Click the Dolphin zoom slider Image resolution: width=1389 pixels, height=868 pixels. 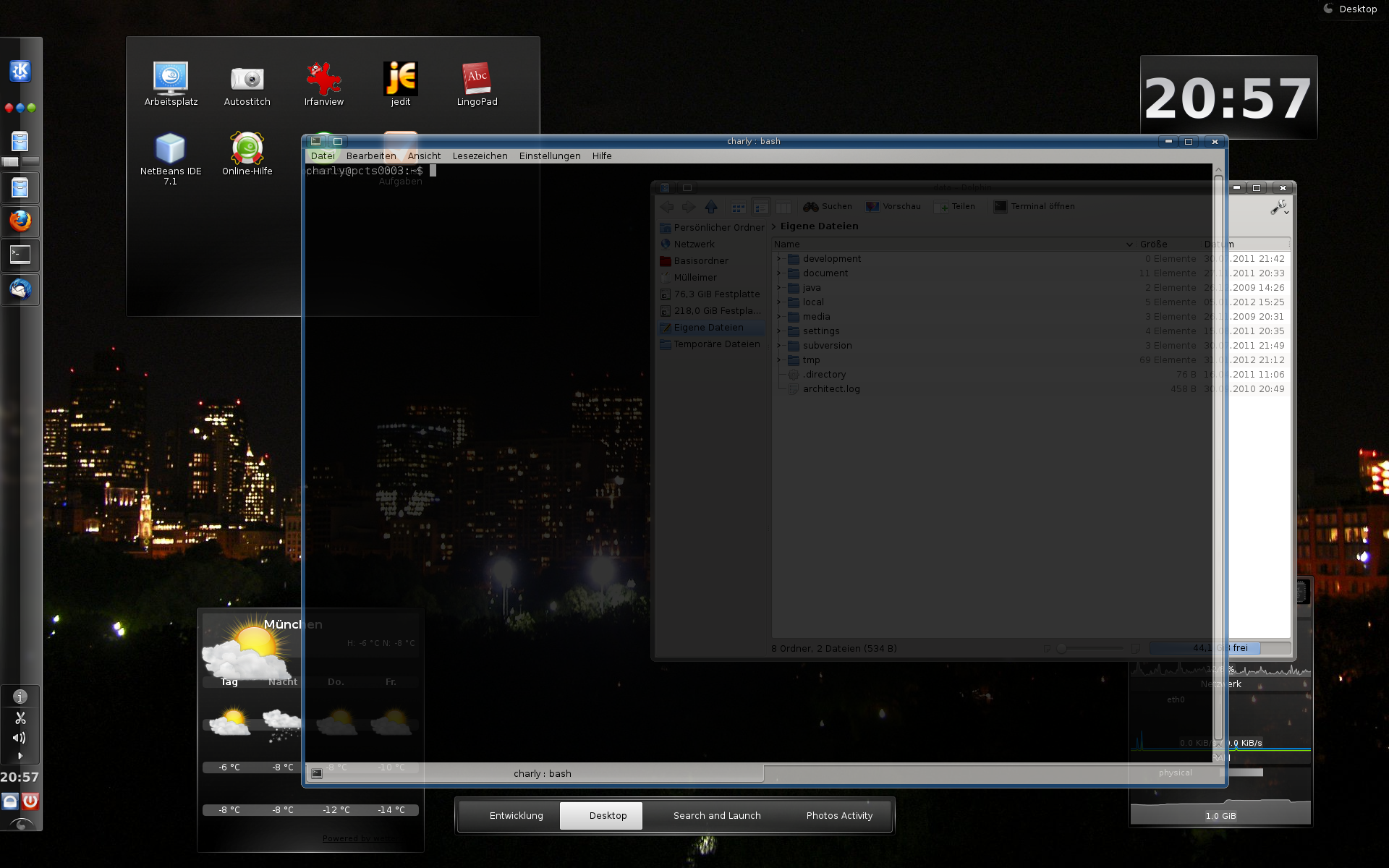click(x=1061, y=648)
